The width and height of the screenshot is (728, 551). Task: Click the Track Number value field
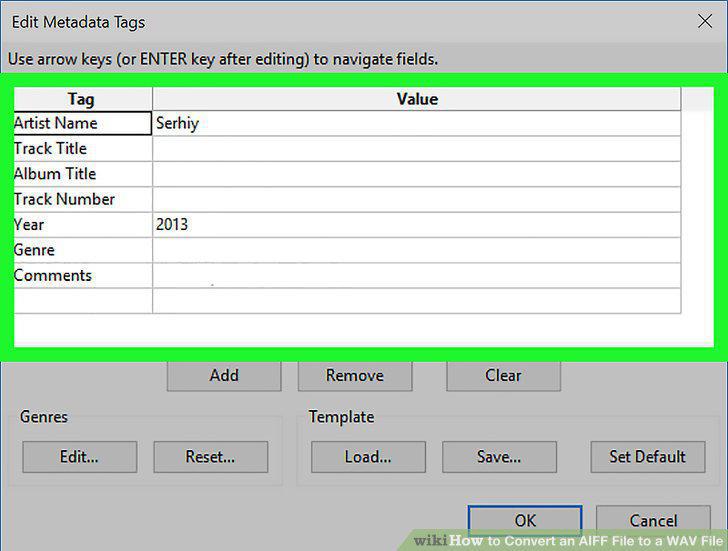pyautogui.click(x=417, y=200)
